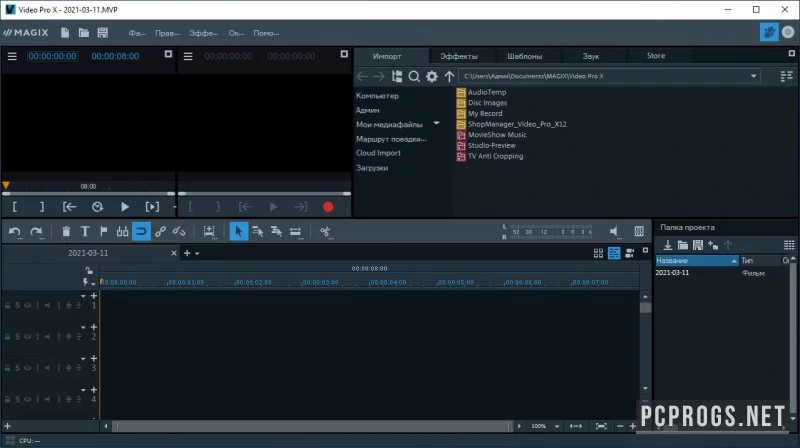Change media browser list view icon

tap(786, 77)
